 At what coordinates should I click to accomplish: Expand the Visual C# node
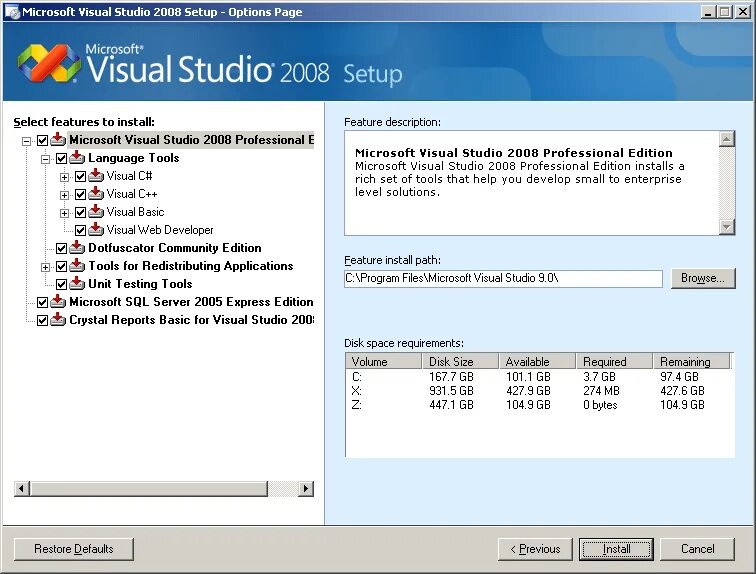click(x=64, y=177)
